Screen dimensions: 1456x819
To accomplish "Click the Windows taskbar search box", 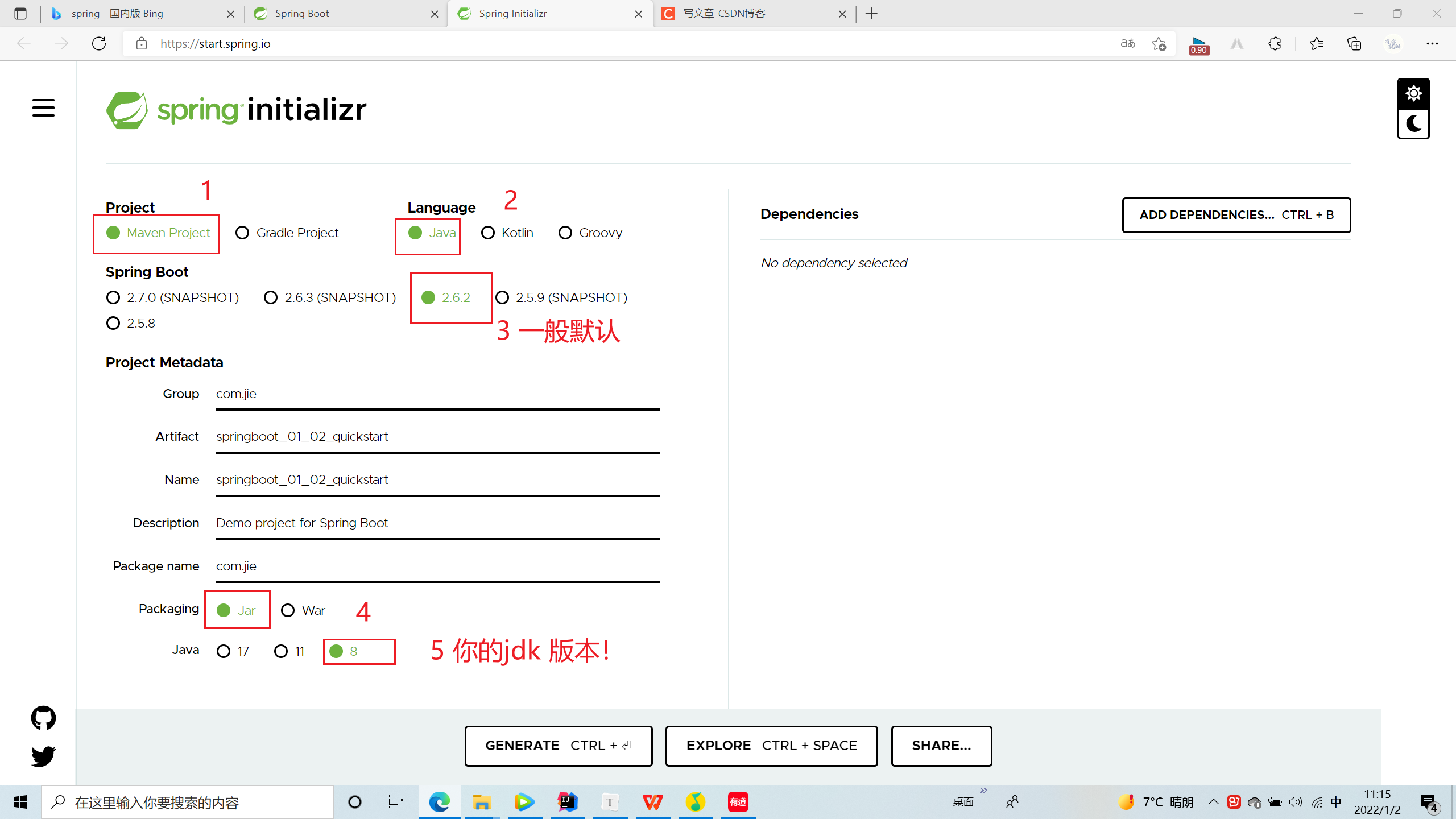I will (x=188, y=802).
